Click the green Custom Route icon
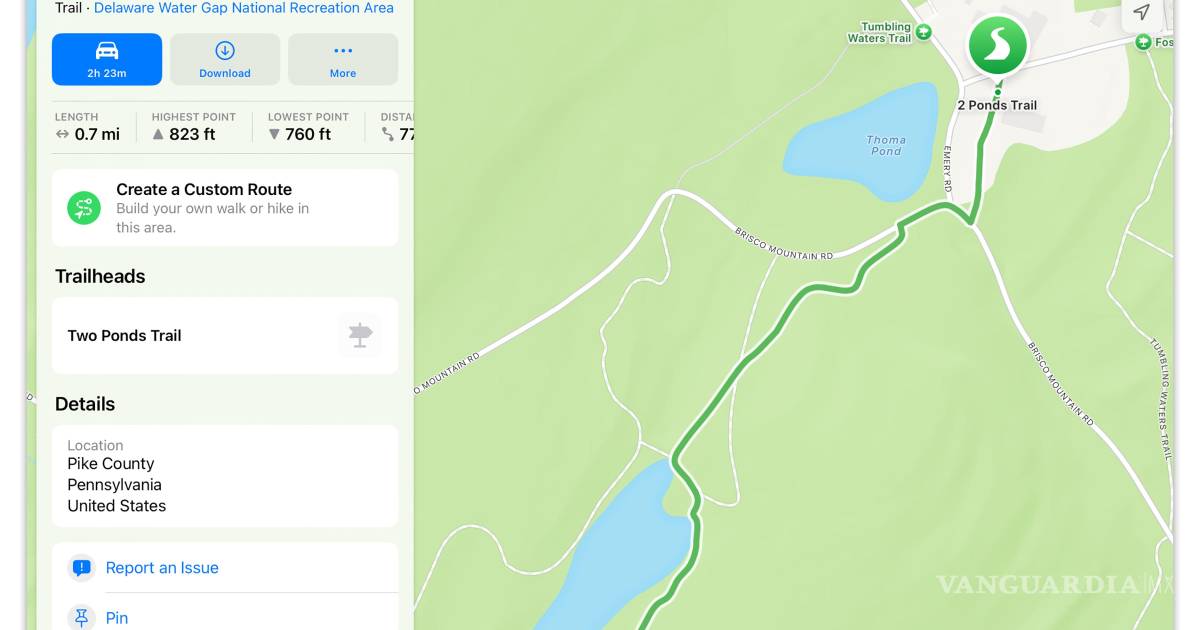1200x630 pixels. (84, 208)
